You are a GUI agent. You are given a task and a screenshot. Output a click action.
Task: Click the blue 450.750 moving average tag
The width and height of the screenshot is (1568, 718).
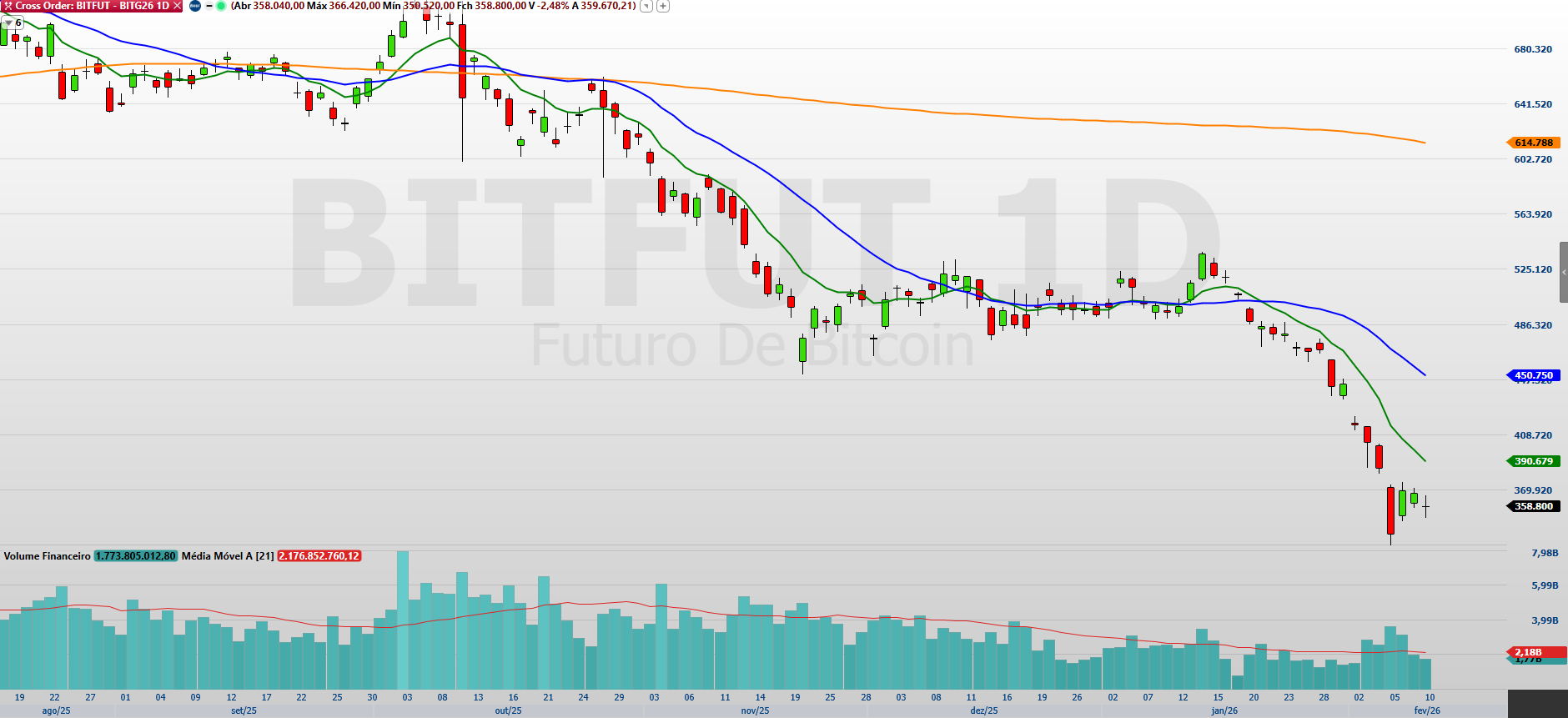pos(1533,375)
